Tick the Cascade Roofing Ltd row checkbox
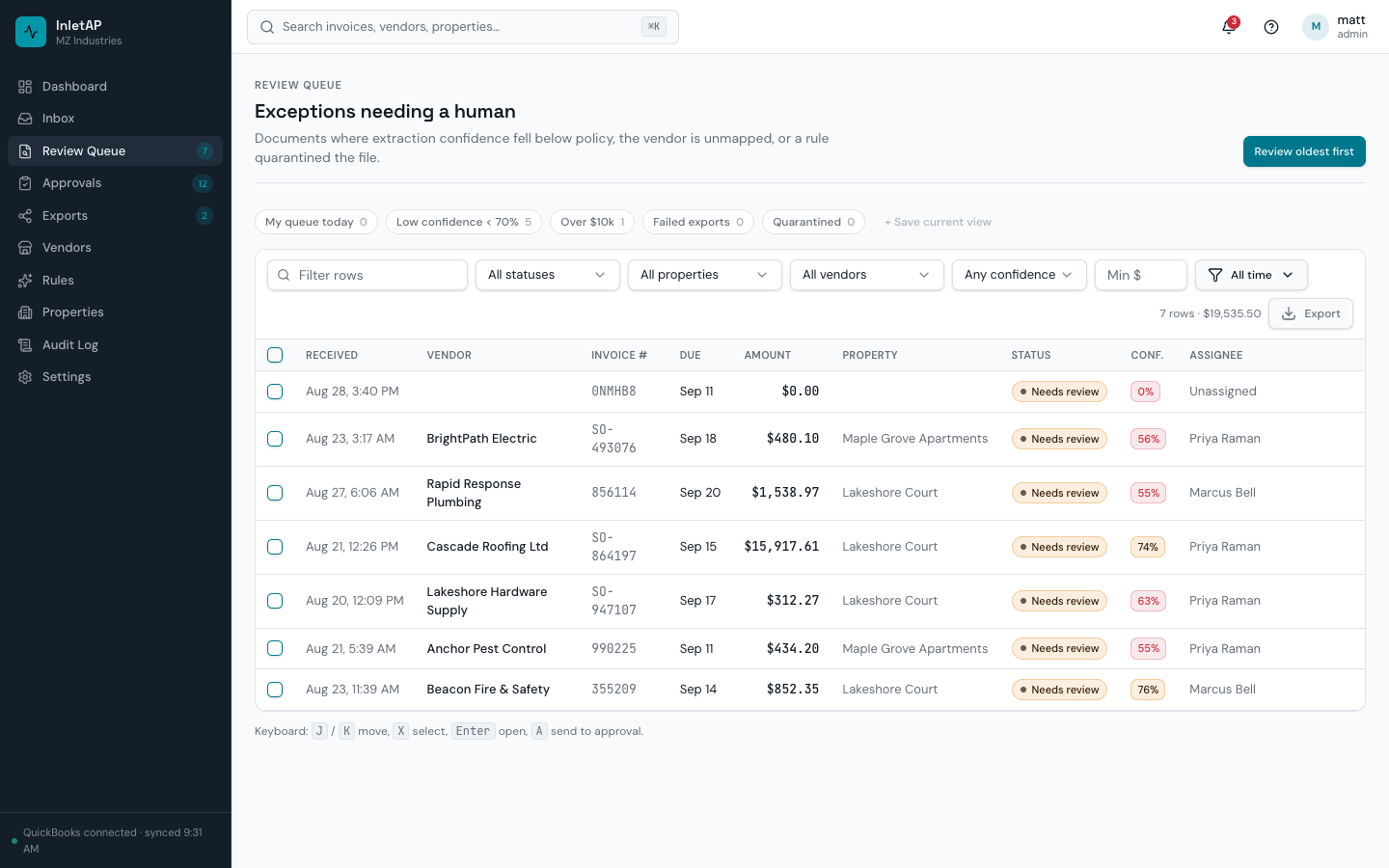 [275, 547]
